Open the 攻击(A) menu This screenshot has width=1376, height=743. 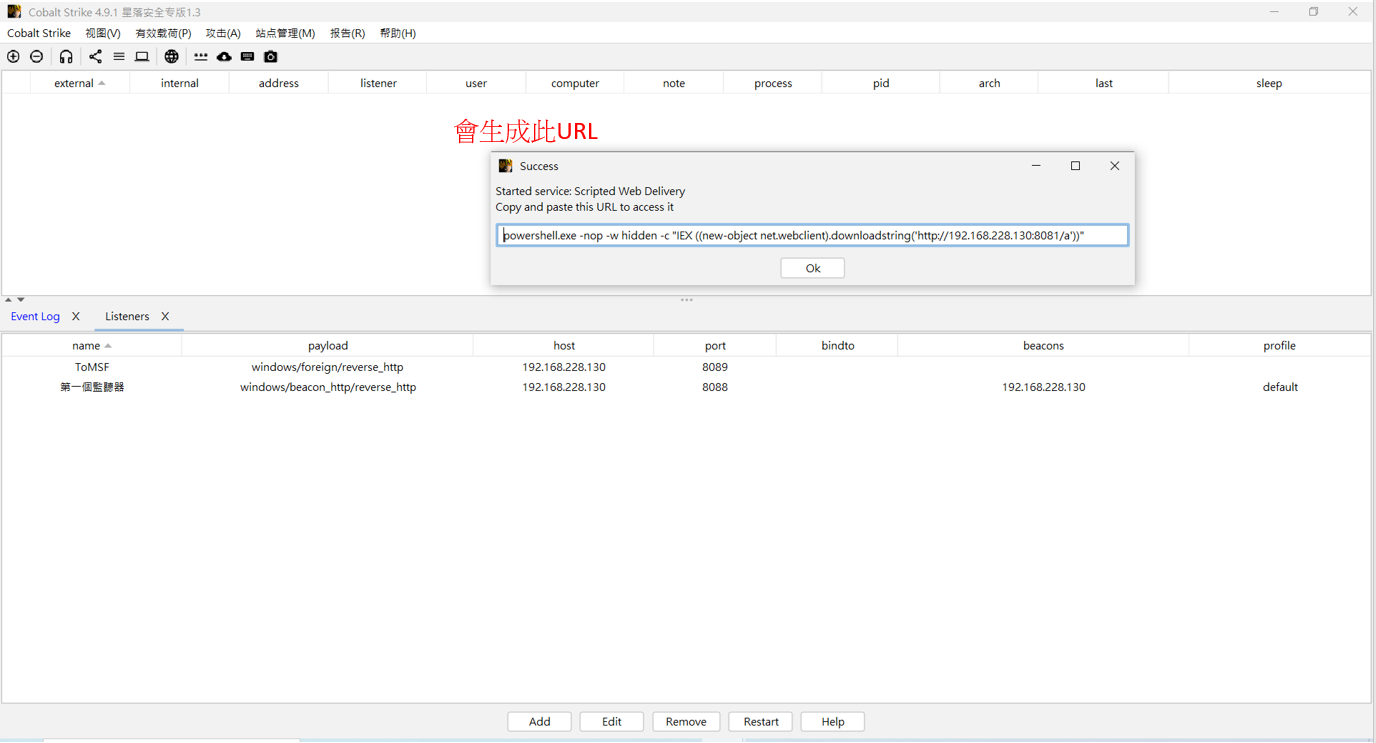(x=223, y=33)
